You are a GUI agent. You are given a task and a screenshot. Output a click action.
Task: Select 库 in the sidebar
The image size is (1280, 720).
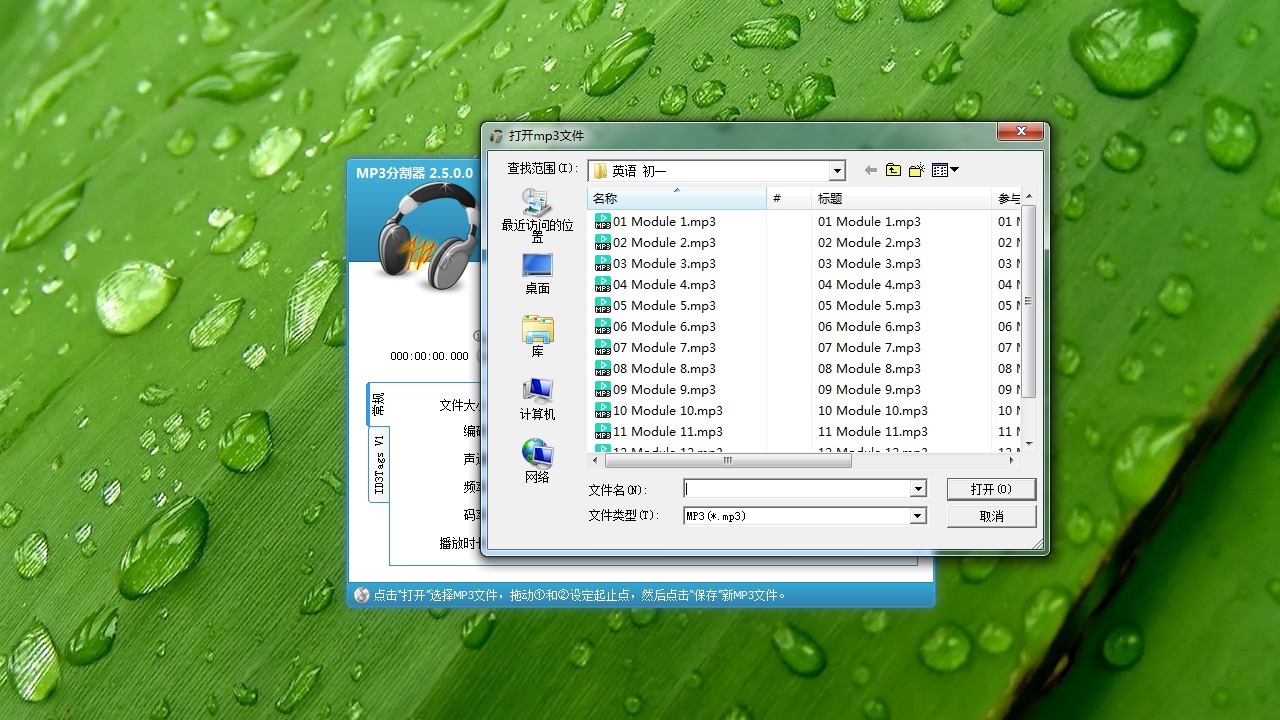(537, 333)
